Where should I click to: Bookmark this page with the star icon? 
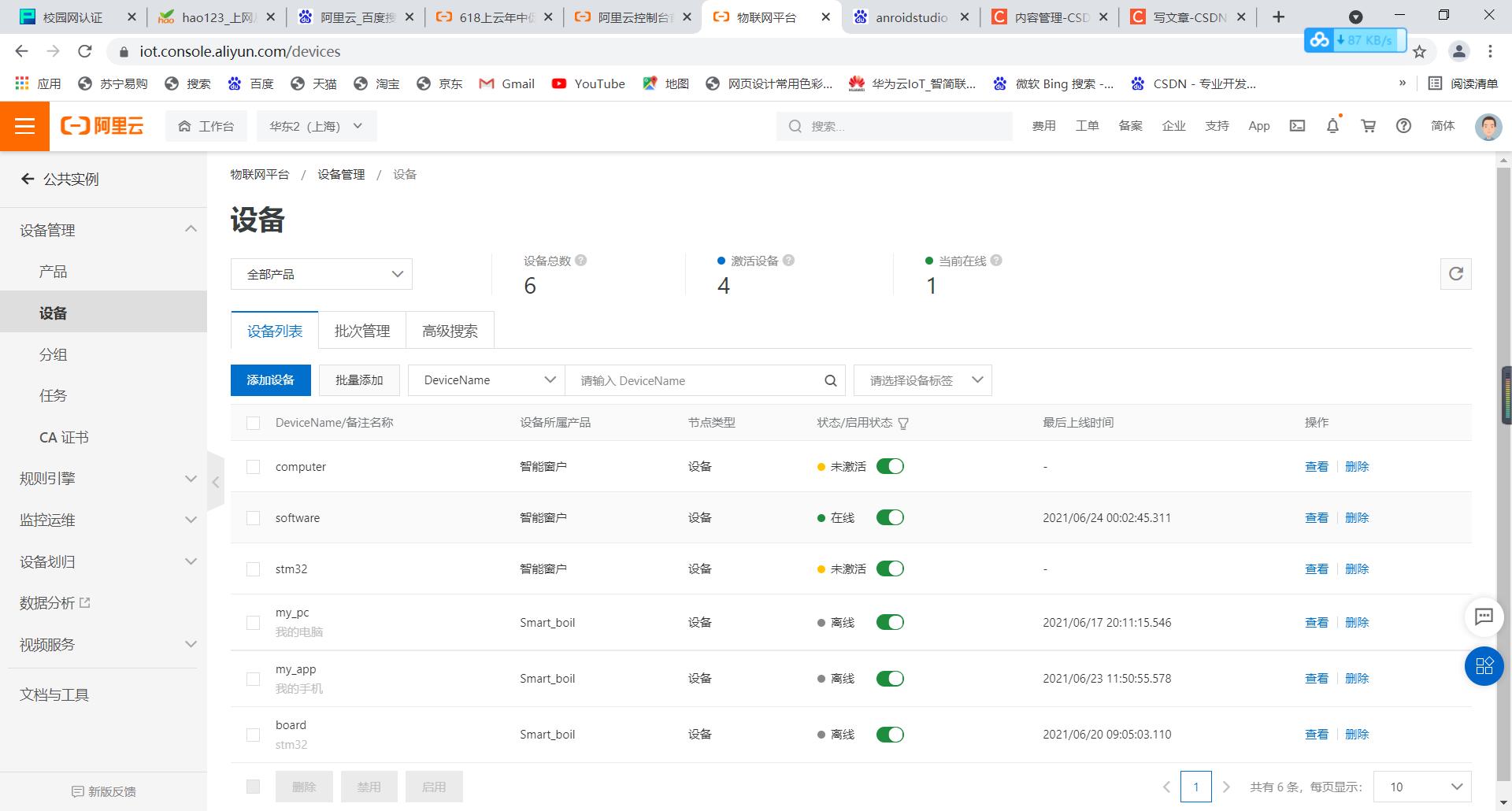(1419, 52)
